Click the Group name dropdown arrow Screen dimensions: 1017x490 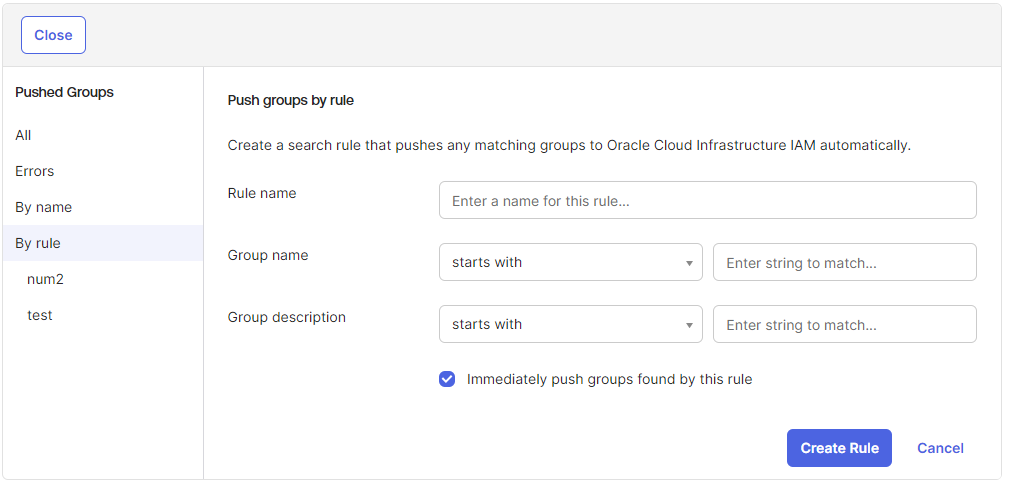tap(689, 263)
